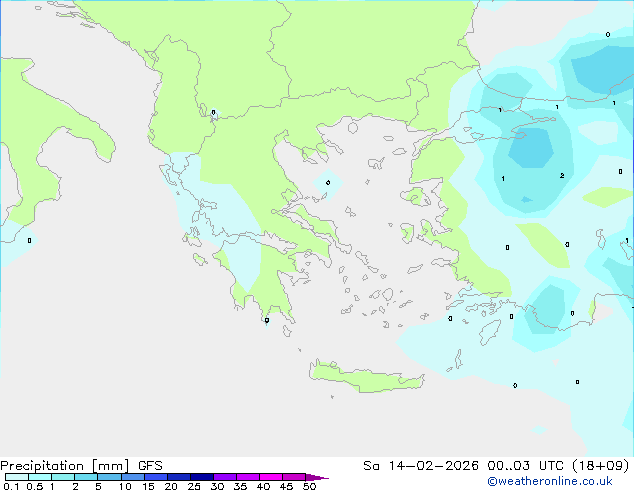Viewport: 634px width, 490px height.
Task: Click the '30' legend scale label
Action: 217,486
